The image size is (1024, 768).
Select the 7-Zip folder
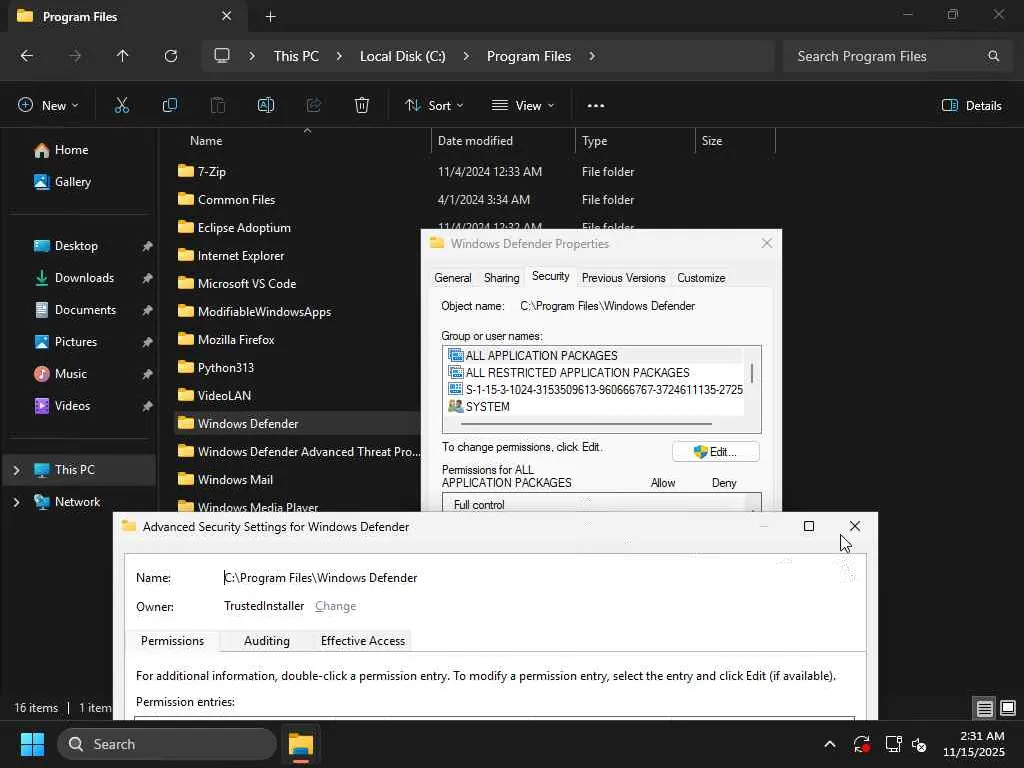pyautogui.click(x=212, y=172)
